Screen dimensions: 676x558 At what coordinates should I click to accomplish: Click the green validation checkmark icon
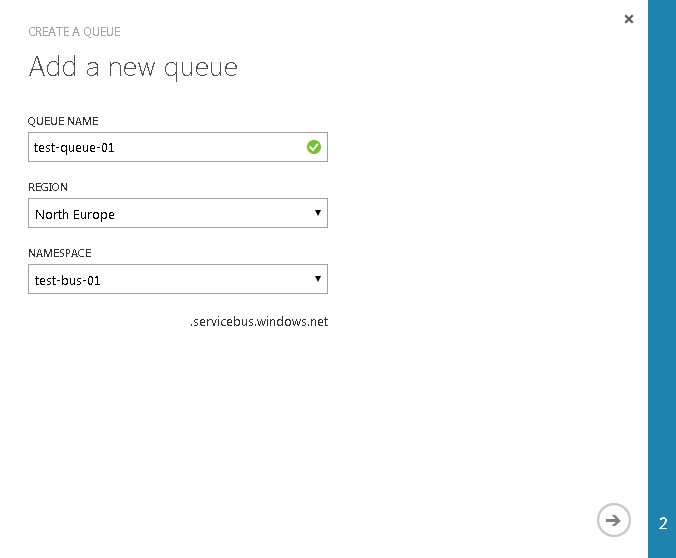pos(314,148)
